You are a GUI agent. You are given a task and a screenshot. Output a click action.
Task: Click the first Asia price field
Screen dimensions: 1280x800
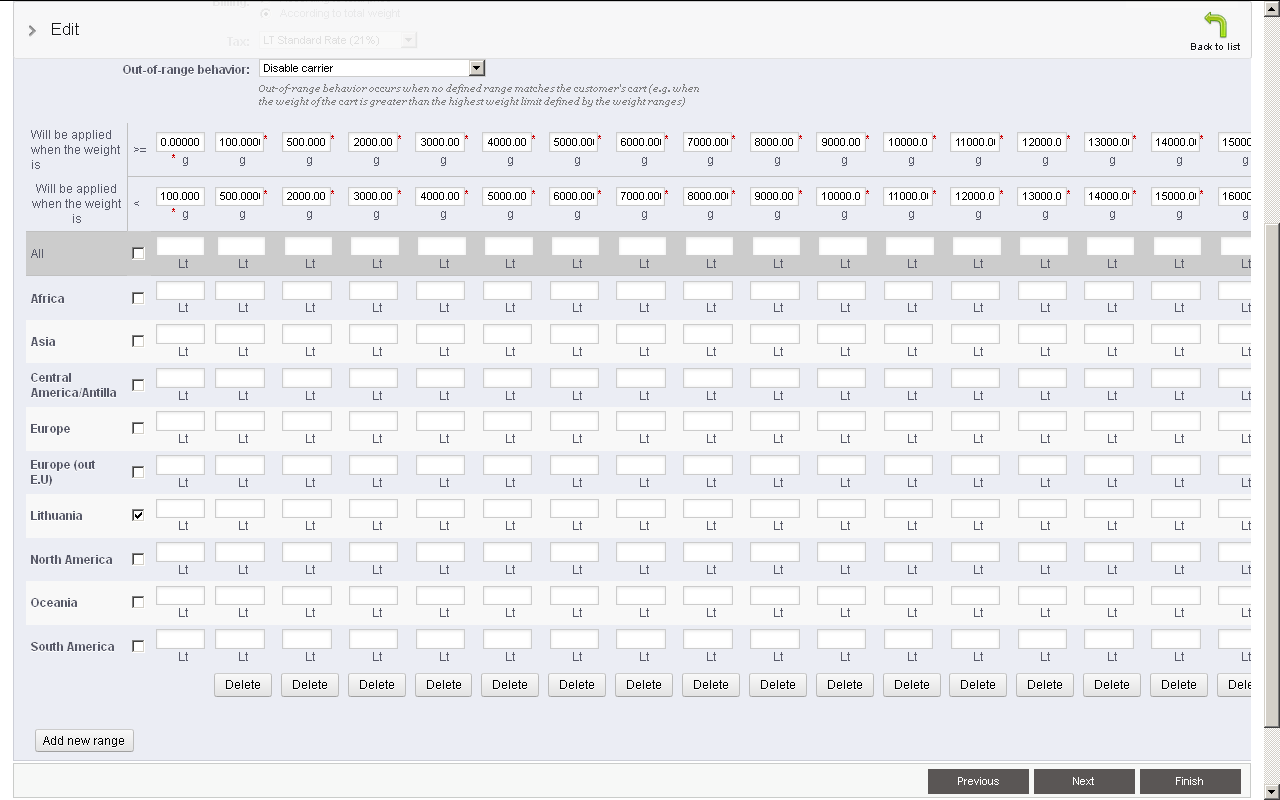click(x=180, y=334)
